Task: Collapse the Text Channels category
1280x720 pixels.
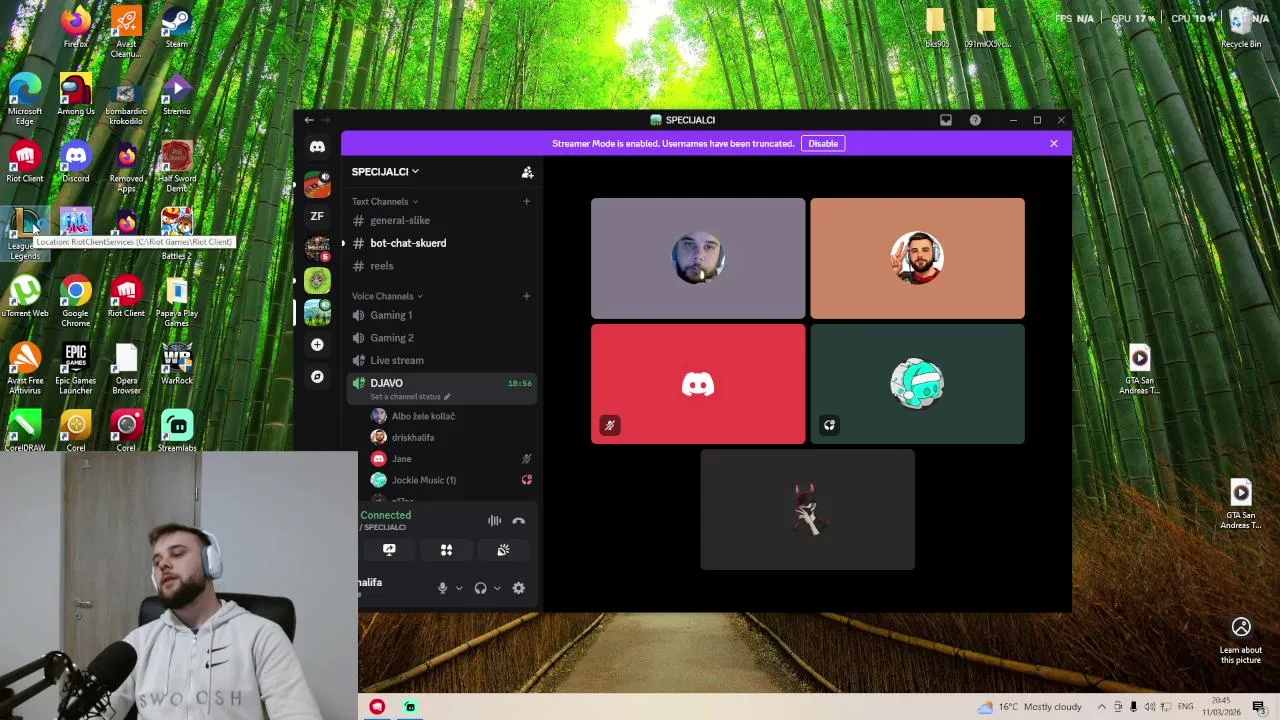Action: point(384,202)
